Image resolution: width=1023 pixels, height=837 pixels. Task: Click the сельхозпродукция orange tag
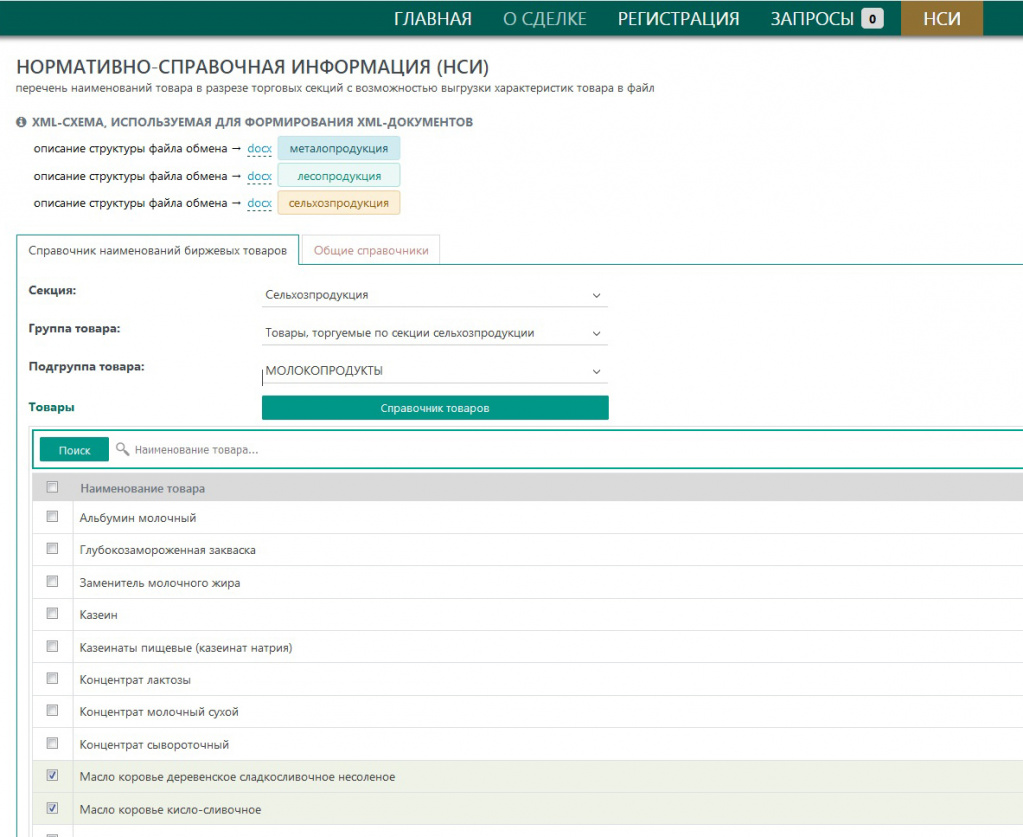coord(338,203)
